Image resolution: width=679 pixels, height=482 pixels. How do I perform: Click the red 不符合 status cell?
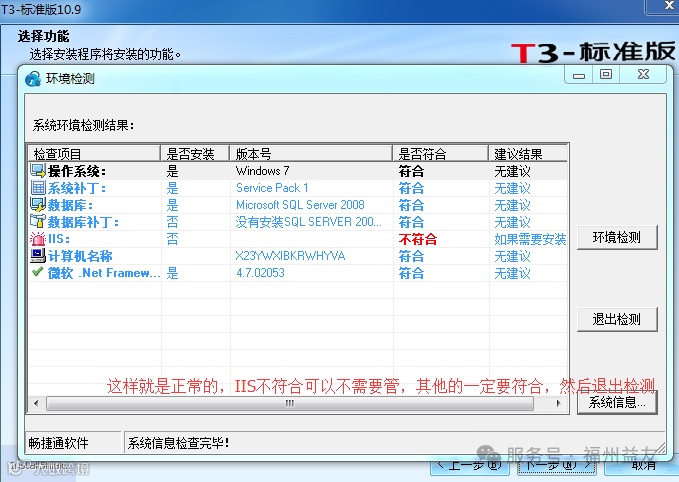point(418,239)
